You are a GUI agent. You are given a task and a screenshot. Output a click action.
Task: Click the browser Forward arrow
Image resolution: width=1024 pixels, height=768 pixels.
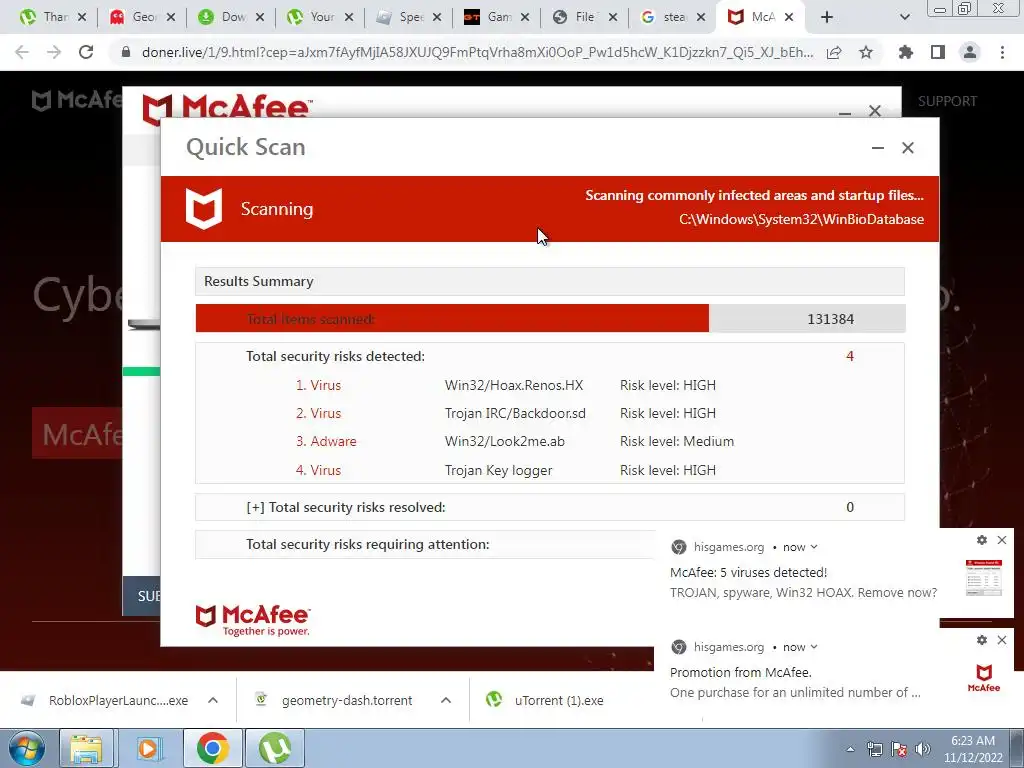point(54,52)
